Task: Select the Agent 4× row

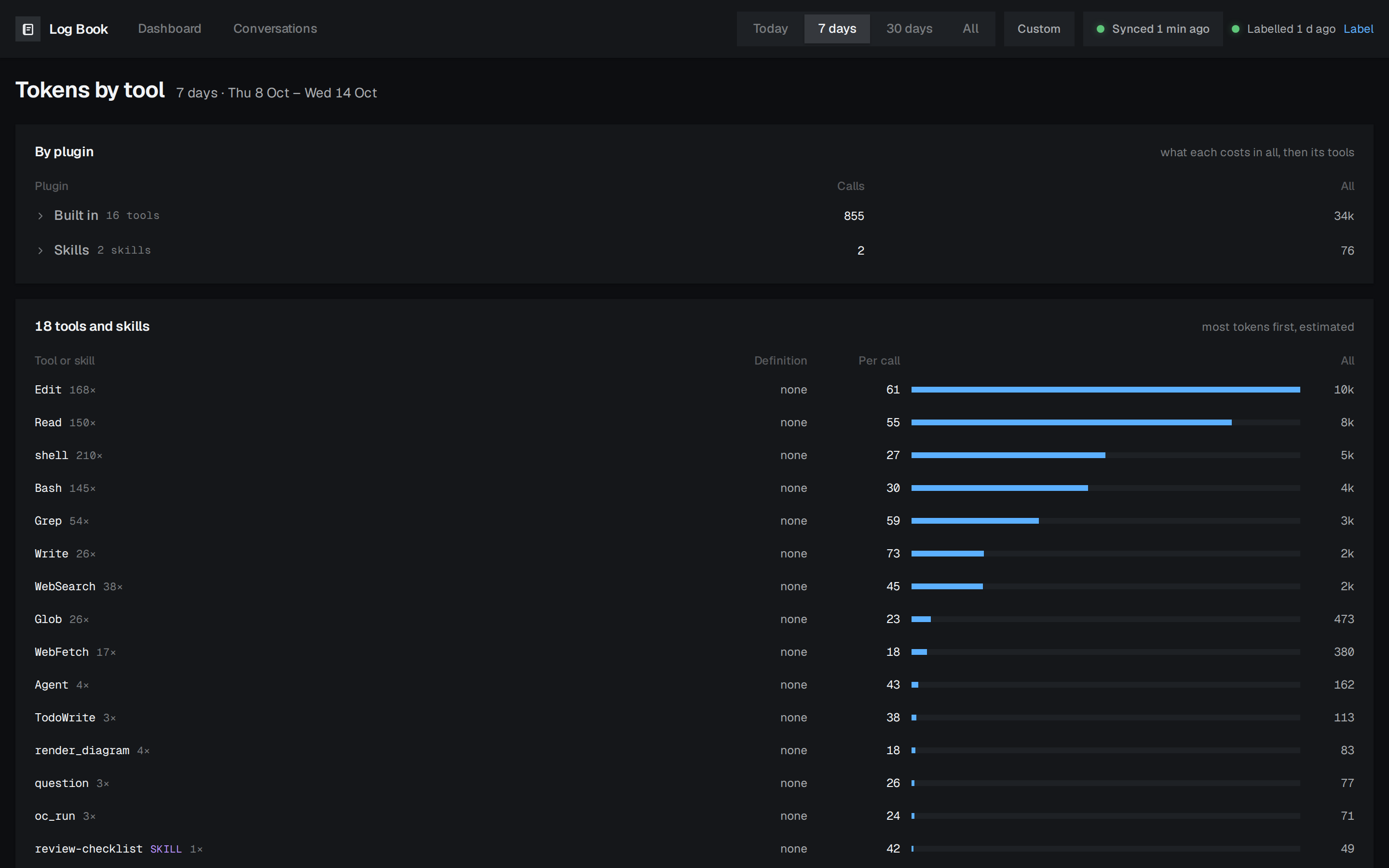Action: pyautogui.click(x=694, y=685)
